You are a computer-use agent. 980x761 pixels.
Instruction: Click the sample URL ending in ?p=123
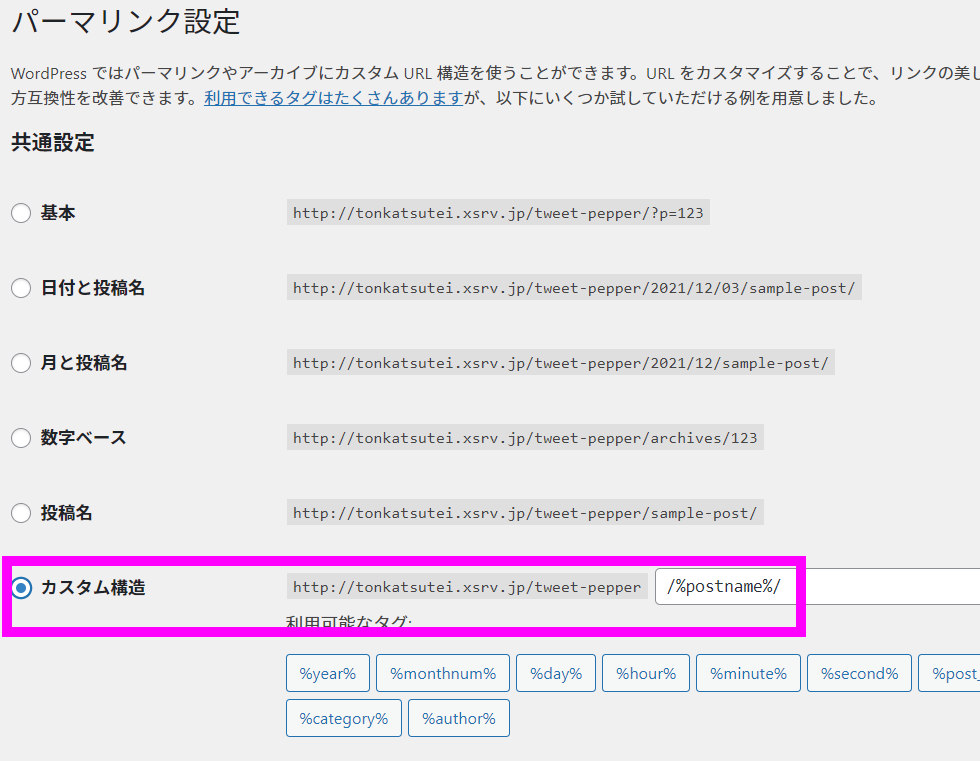(x=498, y=213)
